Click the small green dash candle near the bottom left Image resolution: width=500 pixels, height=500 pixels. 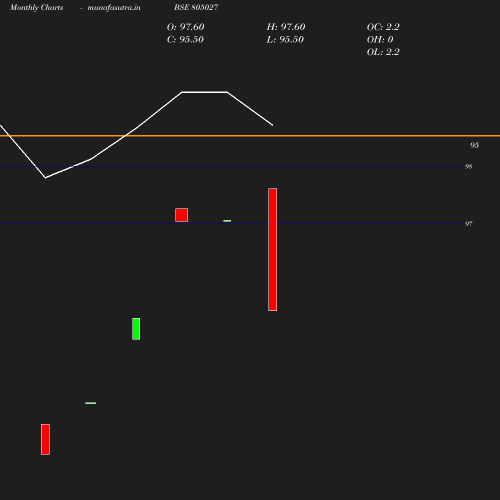coord(91,403)
